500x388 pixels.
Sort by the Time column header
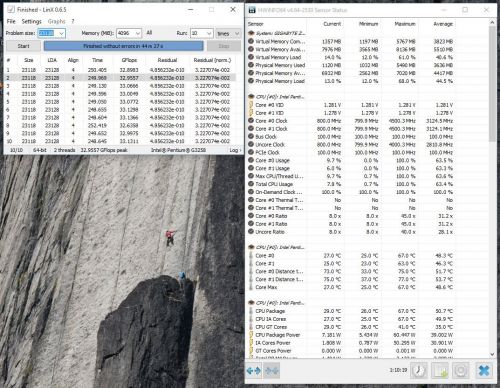(x=97, y=60)
